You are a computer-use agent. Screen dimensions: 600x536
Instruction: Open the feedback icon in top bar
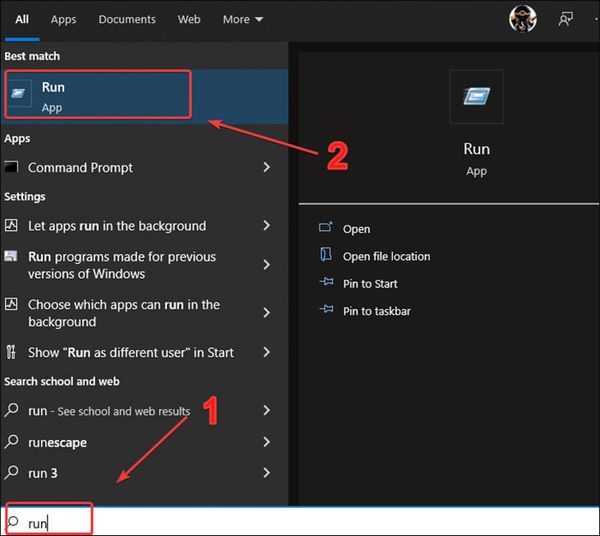566,18
